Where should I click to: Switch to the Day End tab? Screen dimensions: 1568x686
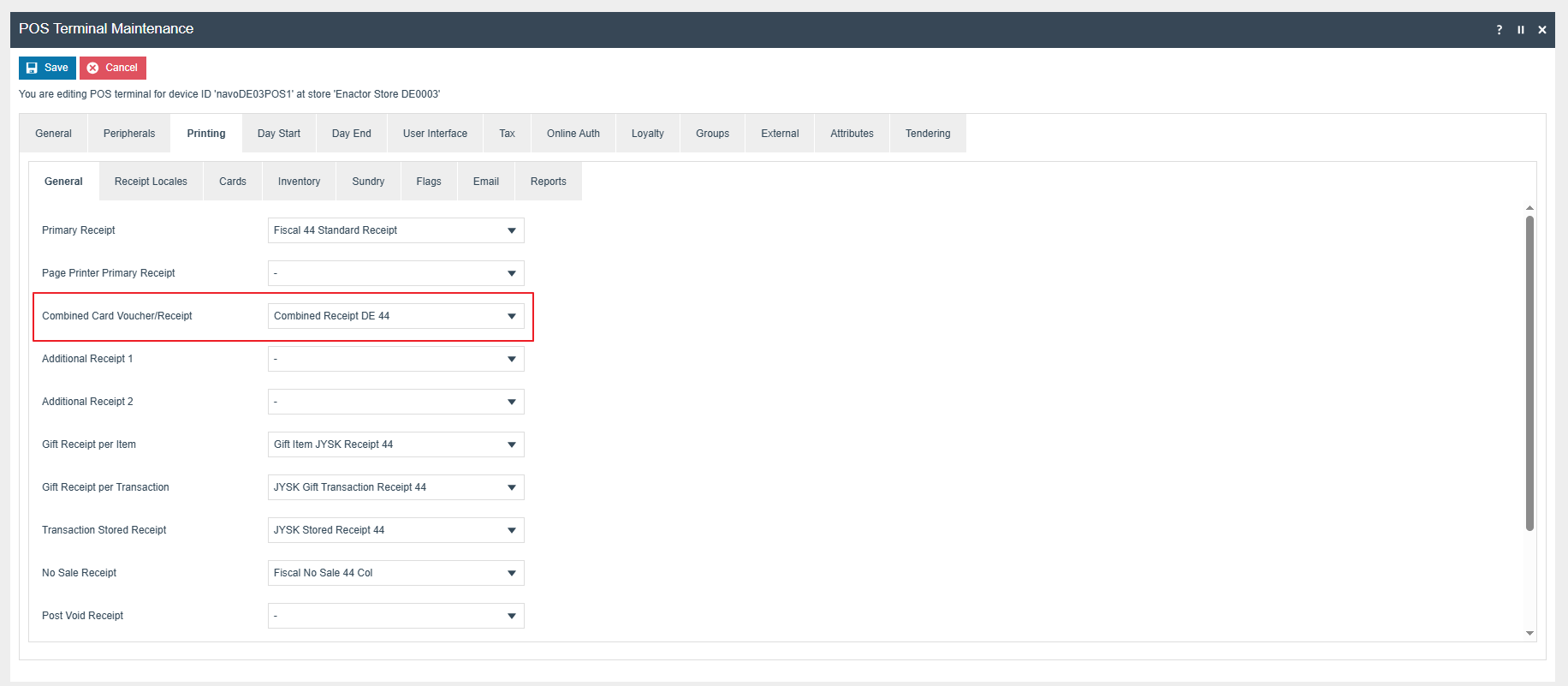[x=352, y=134]
